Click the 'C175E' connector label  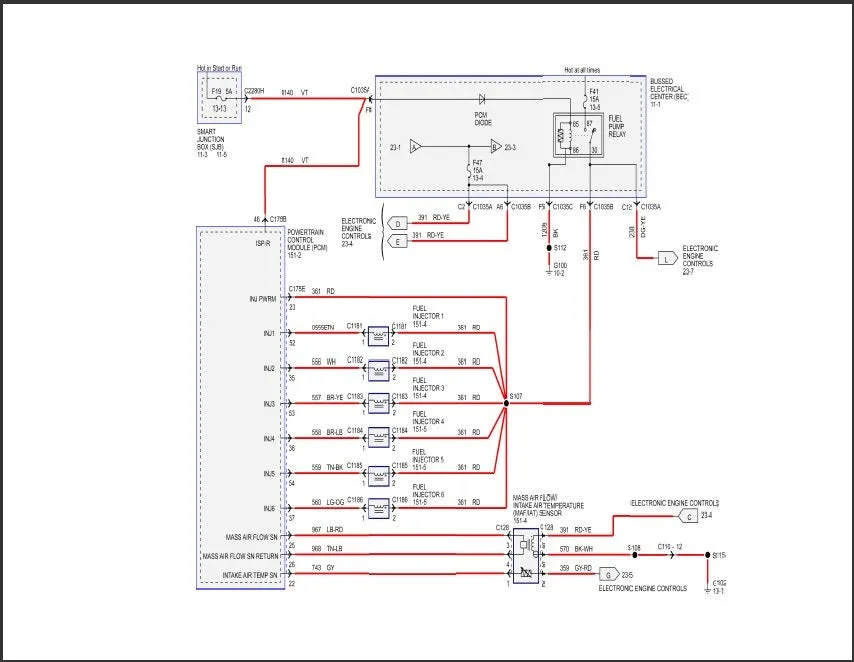pyautogui.click(x=297, y=289)
